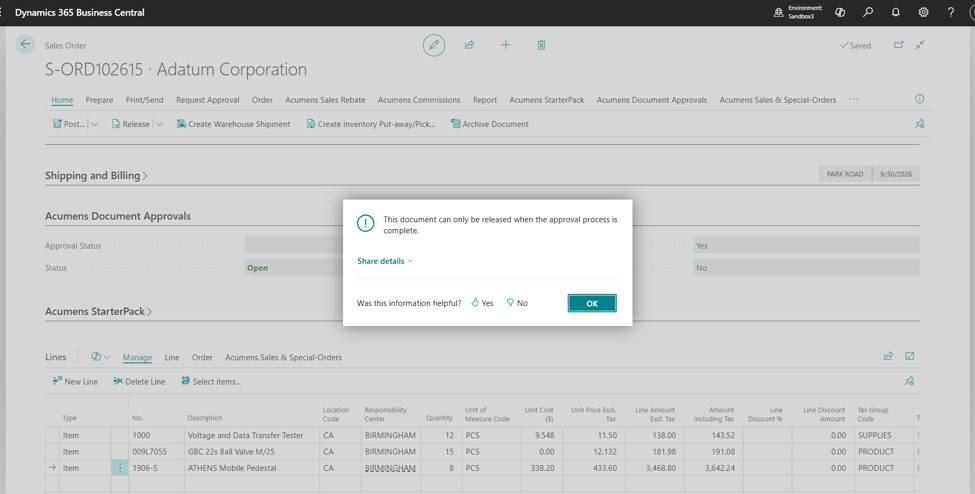Viewport: 975px width, 494px height.
Task: Click the info icon at ribbon right
Action: [x=919, y=99]
